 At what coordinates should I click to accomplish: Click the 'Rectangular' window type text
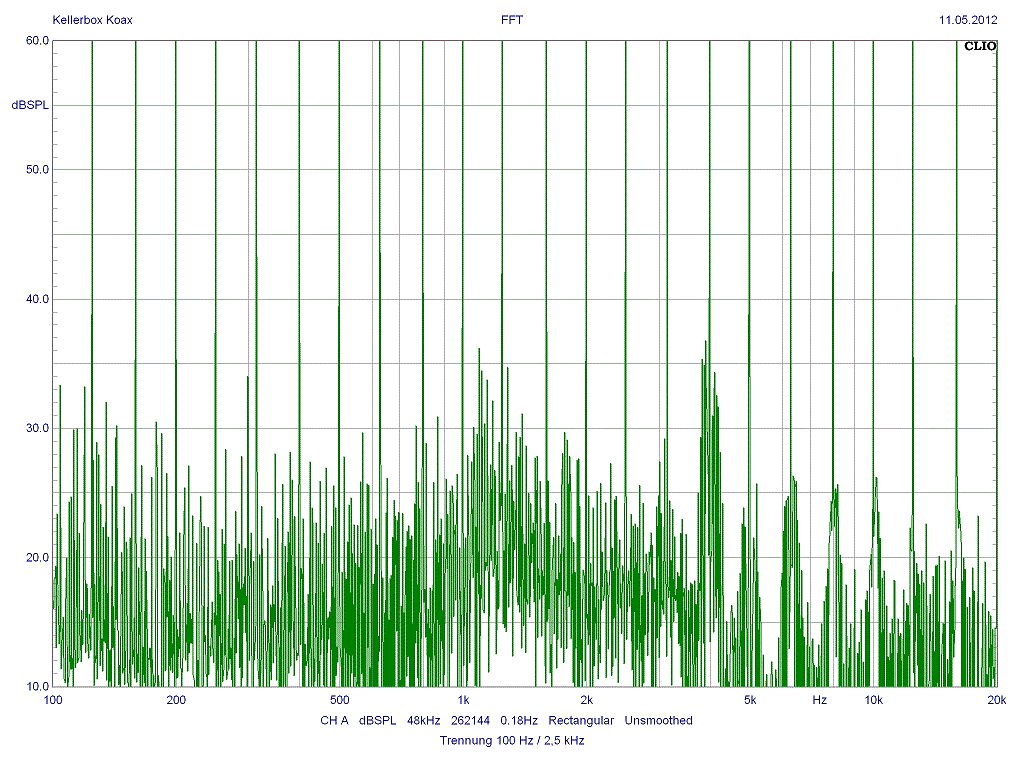pyautogui.click(x=581, y=721)
